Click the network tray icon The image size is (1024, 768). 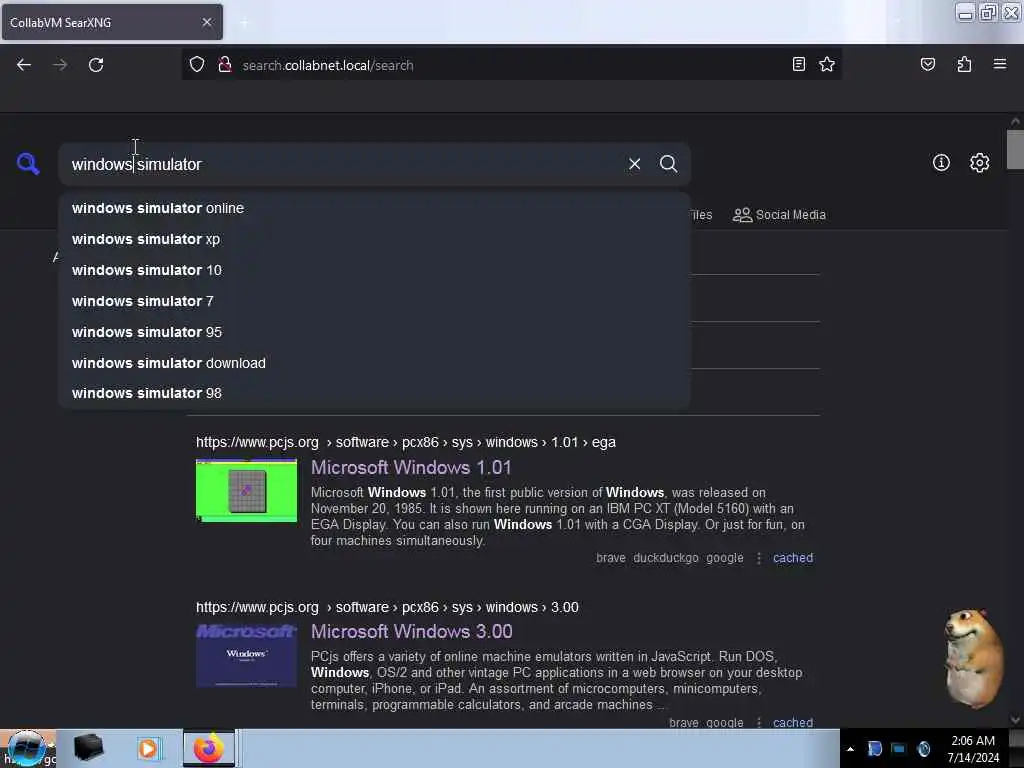click(899, 749)
